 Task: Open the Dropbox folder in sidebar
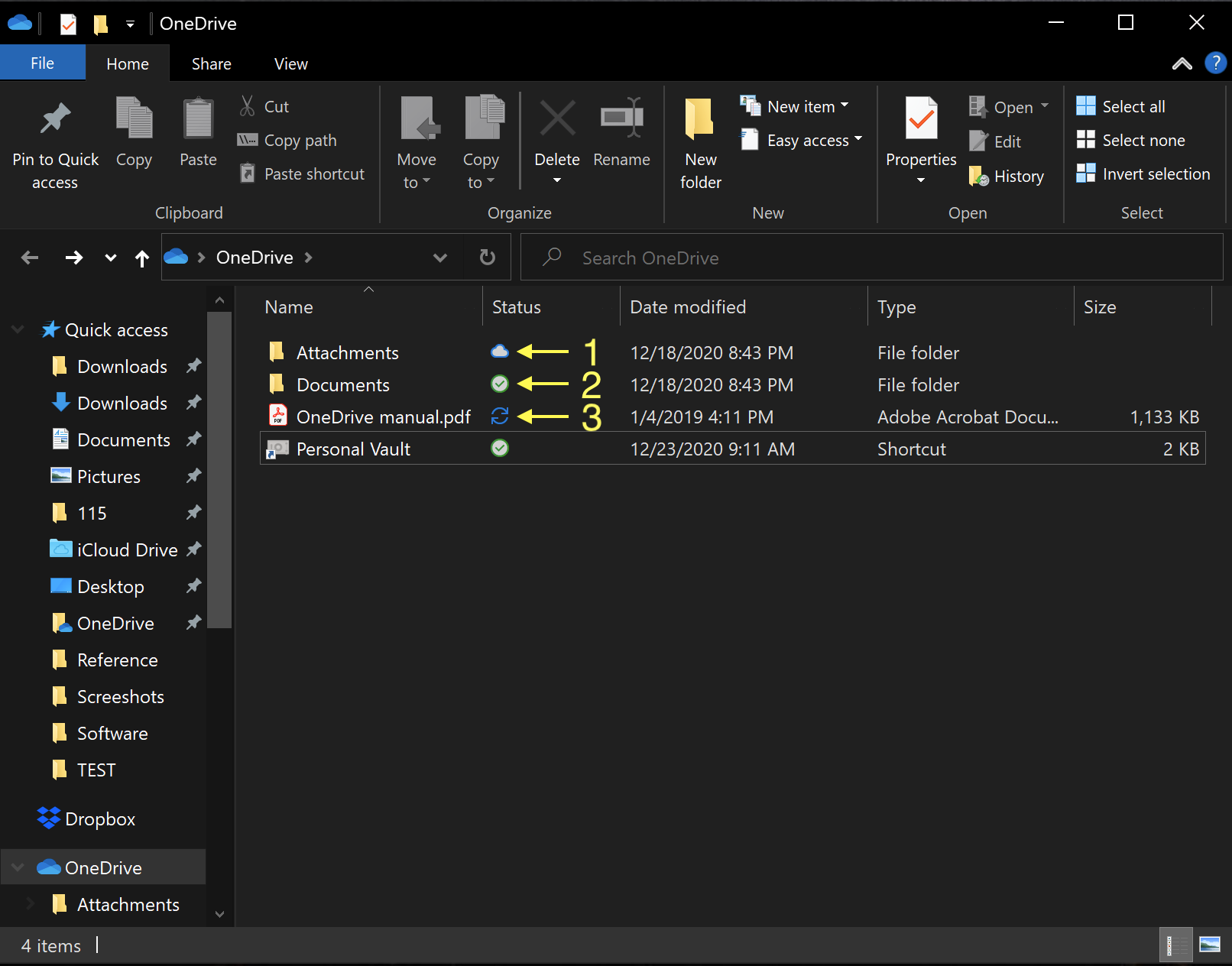pyautogui.click(x=101, y=818)
